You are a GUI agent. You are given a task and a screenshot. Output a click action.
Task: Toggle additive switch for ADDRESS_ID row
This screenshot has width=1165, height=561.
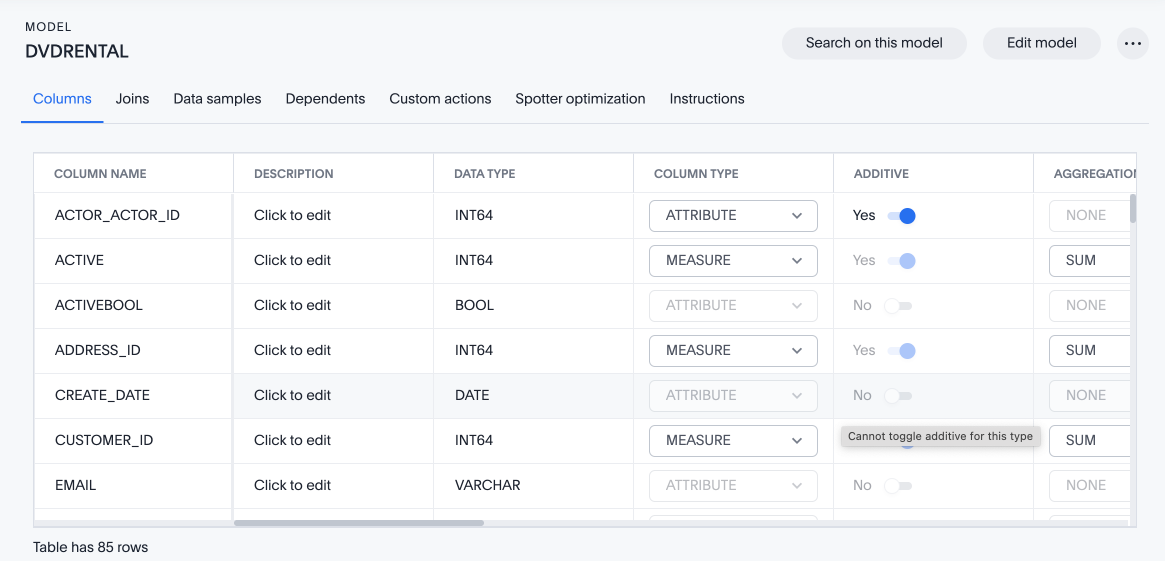901,351
